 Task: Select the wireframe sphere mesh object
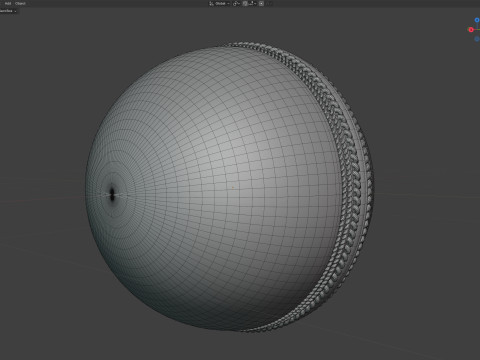pos(213,187)
